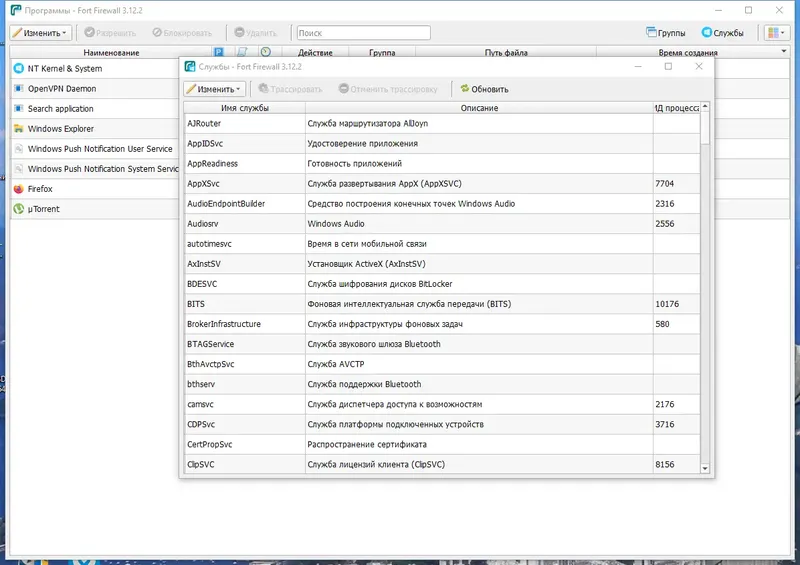Image resolution: width=800 pixels, height=565 pixels.
Task: Click the Firefox icon in programs list
Action: (x=19, y=189)
